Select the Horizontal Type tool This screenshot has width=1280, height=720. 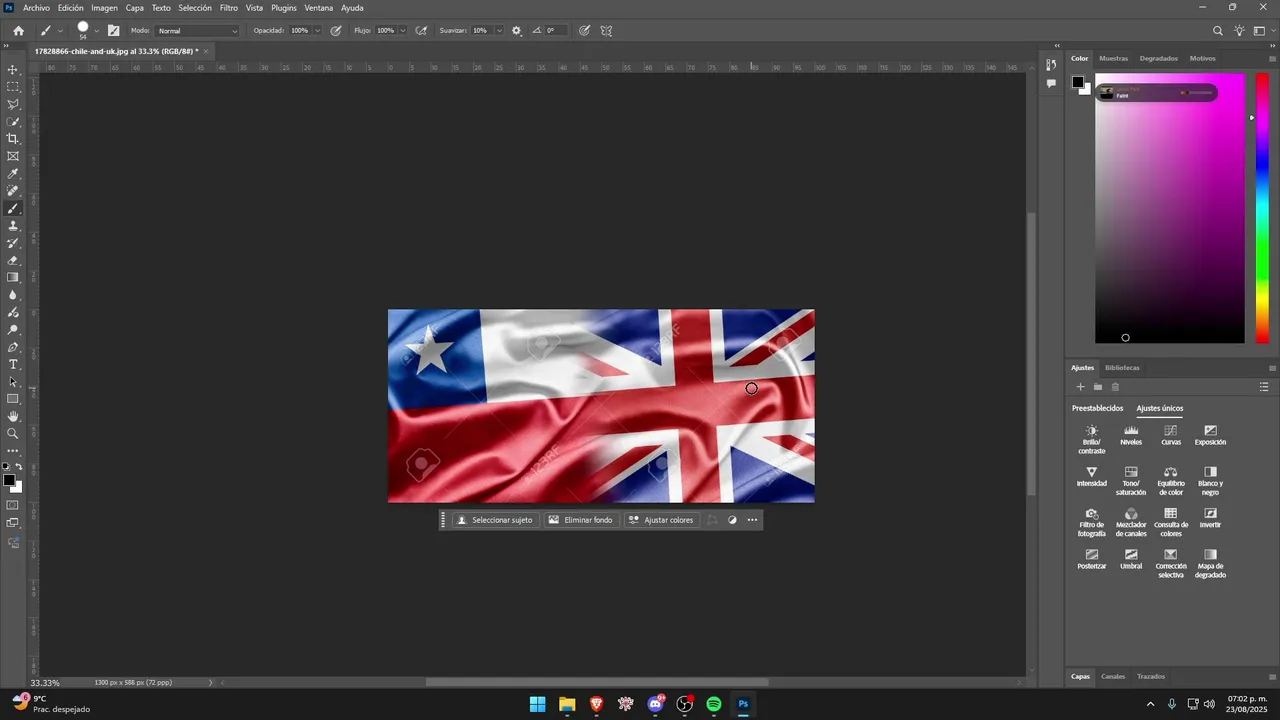click(x=13, y=364)
